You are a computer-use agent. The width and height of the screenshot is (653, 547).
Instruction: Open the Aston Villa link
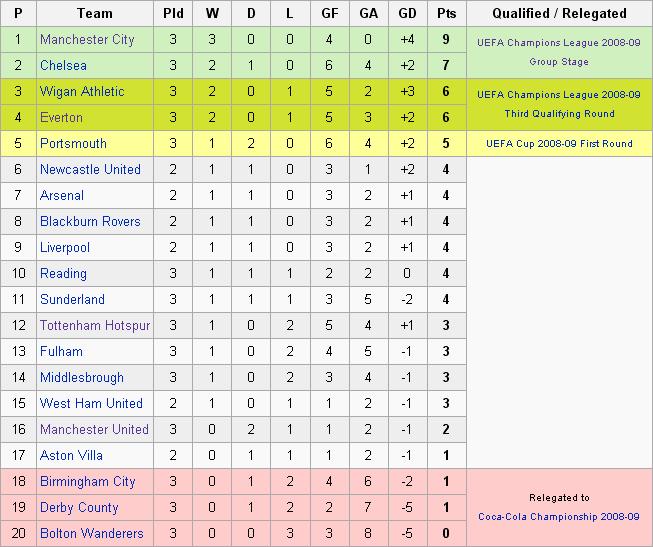(71, 455)
